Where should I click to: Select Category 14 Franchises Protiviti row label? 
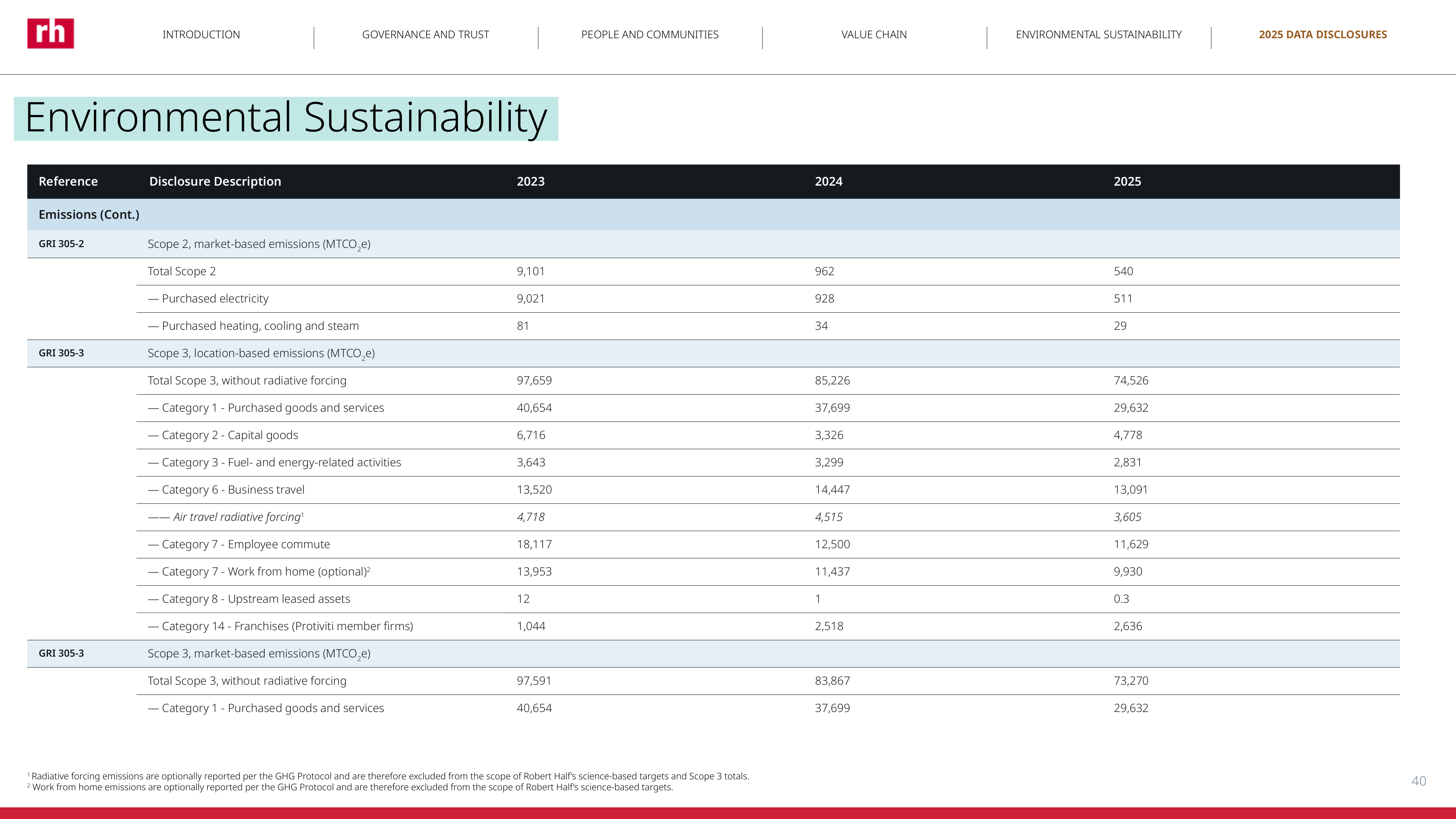(x=280, y=626)
